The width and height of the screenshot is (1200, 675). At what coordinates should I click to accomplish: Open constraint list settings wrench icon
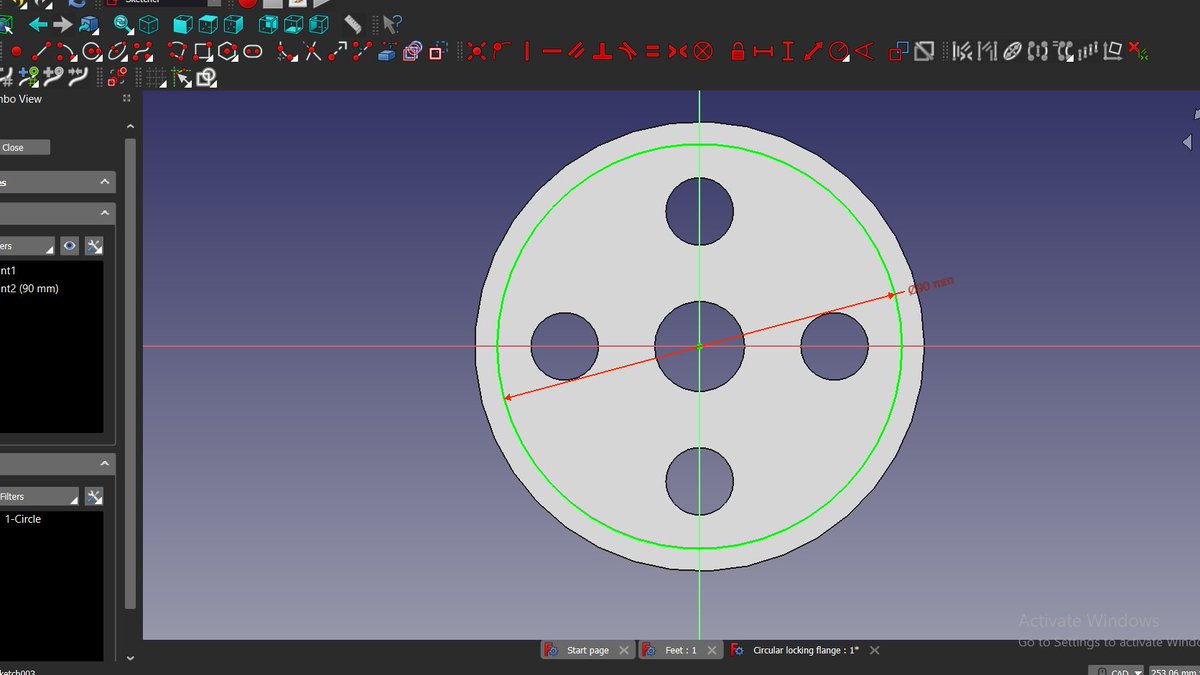94,245
